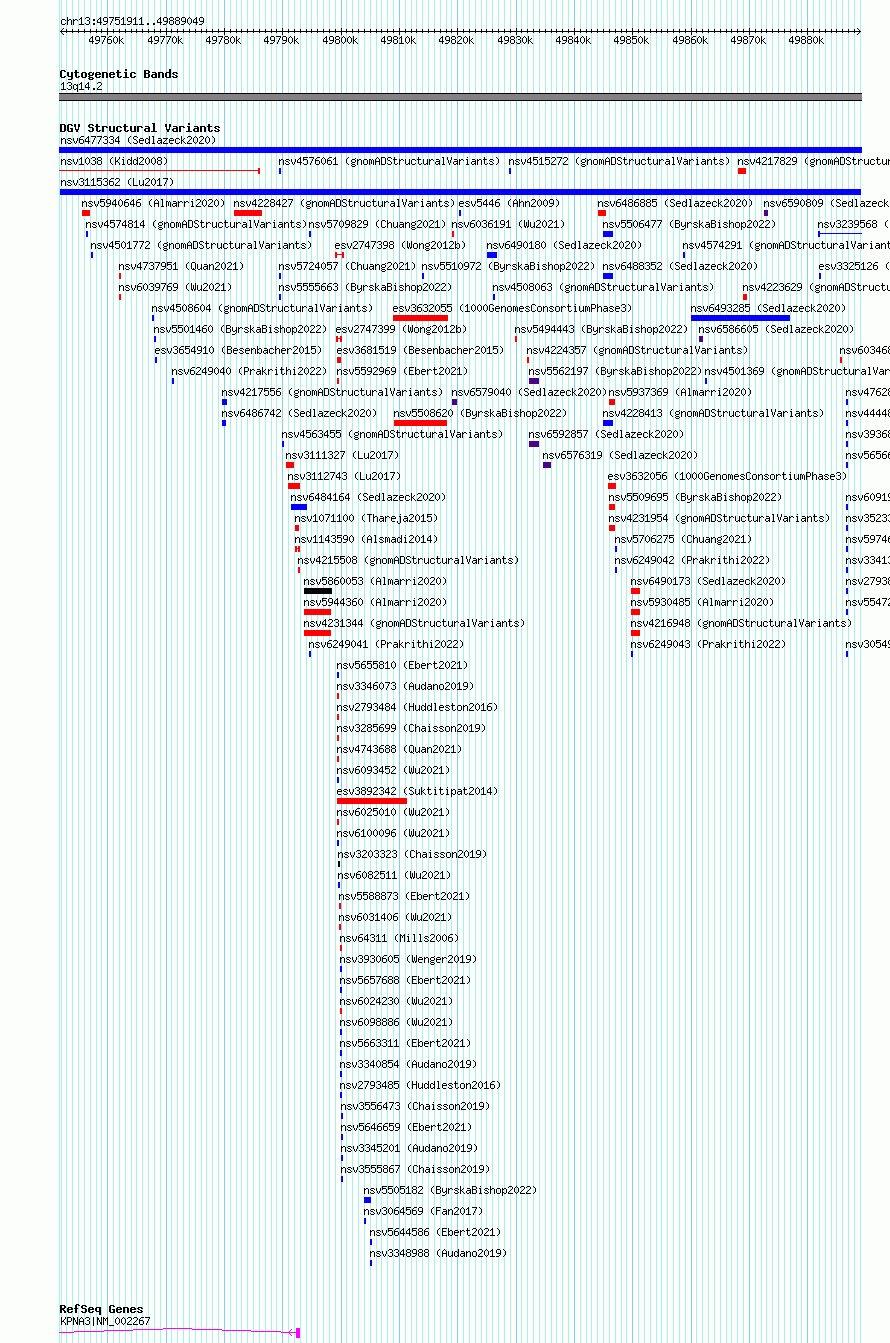Select nsv6249040 (Prakriti2022) variant
890x1343 pixels.
(249, 371)
